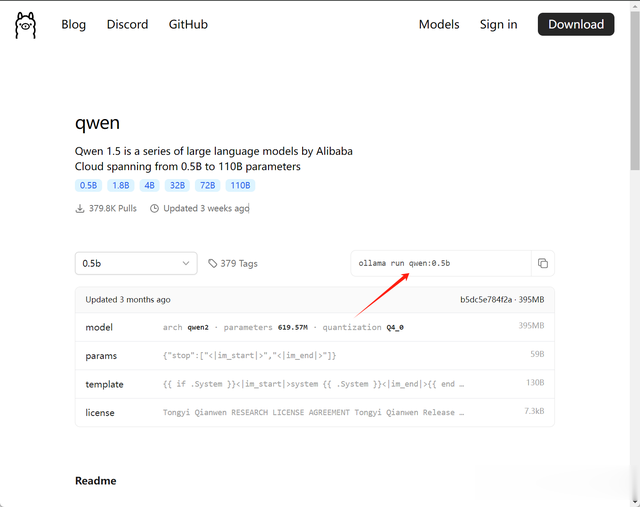Screen dimensions: 640x507
Task: Click the 130B template size
Action: [x=535, y=382]
